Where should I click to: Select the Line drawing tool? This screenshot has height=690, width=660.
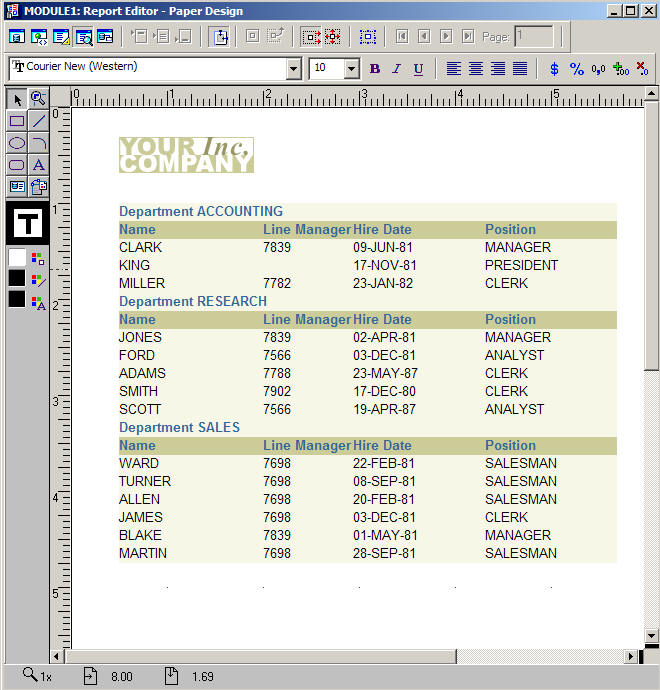[39, 121]
